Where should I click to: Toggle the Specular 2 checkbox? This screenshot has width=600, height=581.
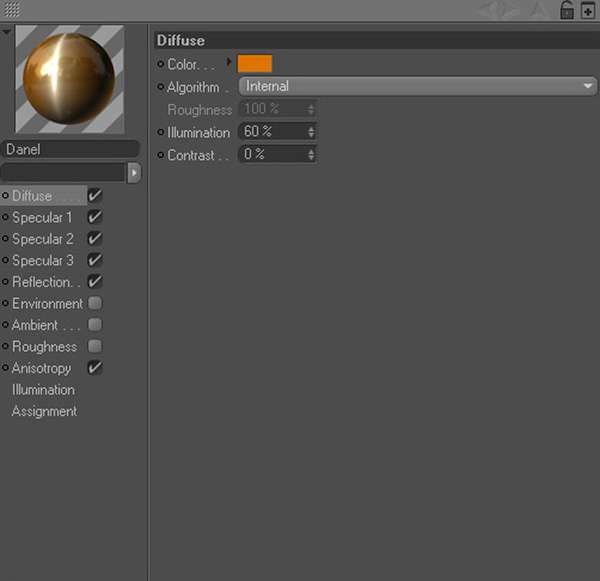coord(95,238)
